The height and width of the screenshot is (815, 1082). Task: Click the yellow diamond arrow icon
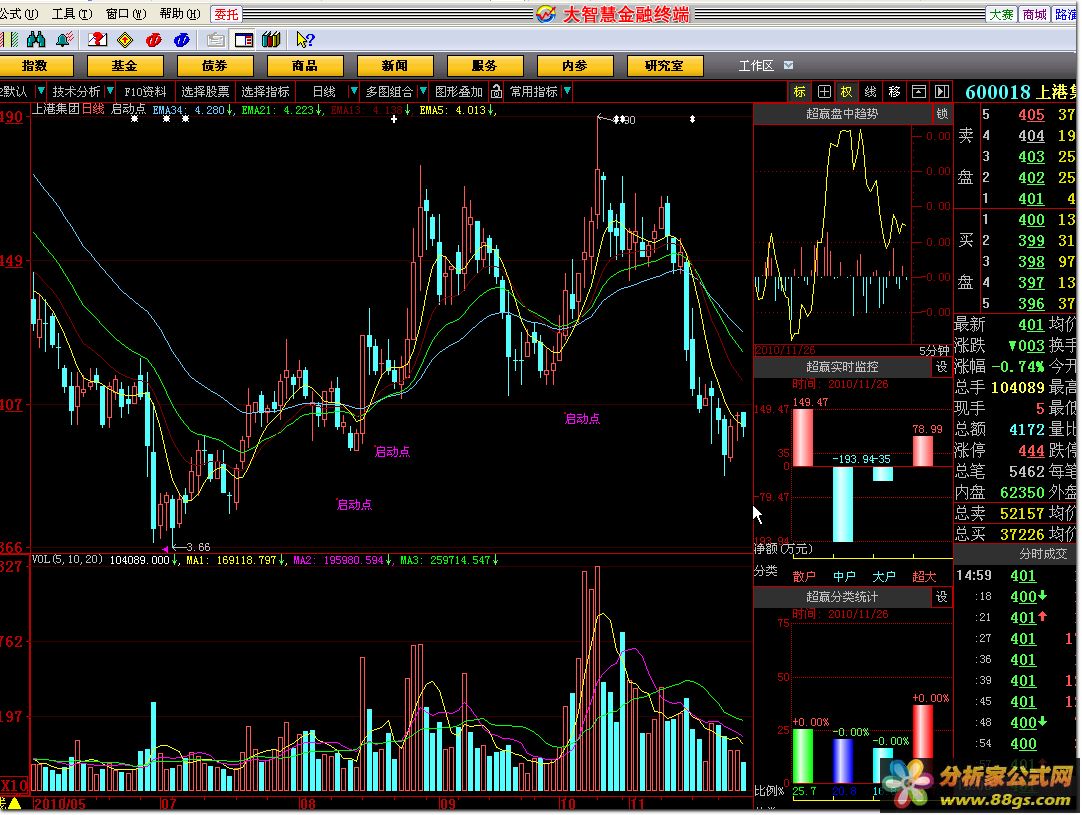point(125,39)
